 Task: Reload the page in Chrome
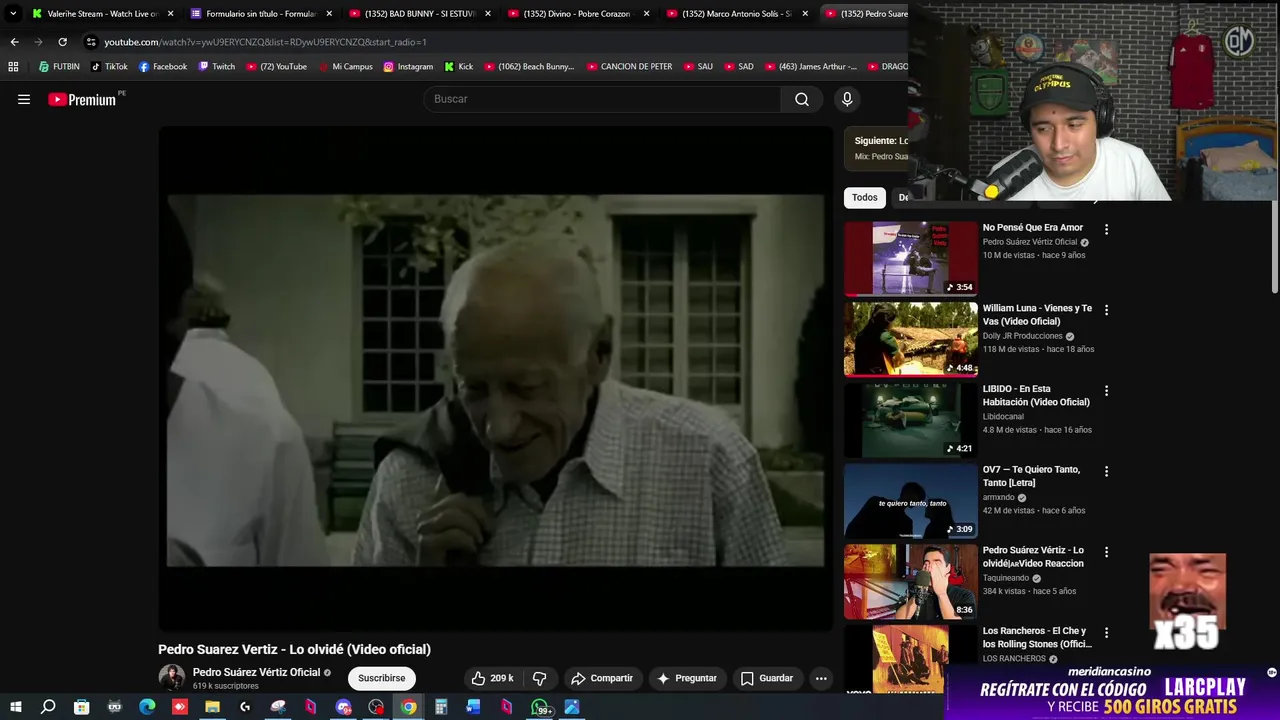click(62, 42)
